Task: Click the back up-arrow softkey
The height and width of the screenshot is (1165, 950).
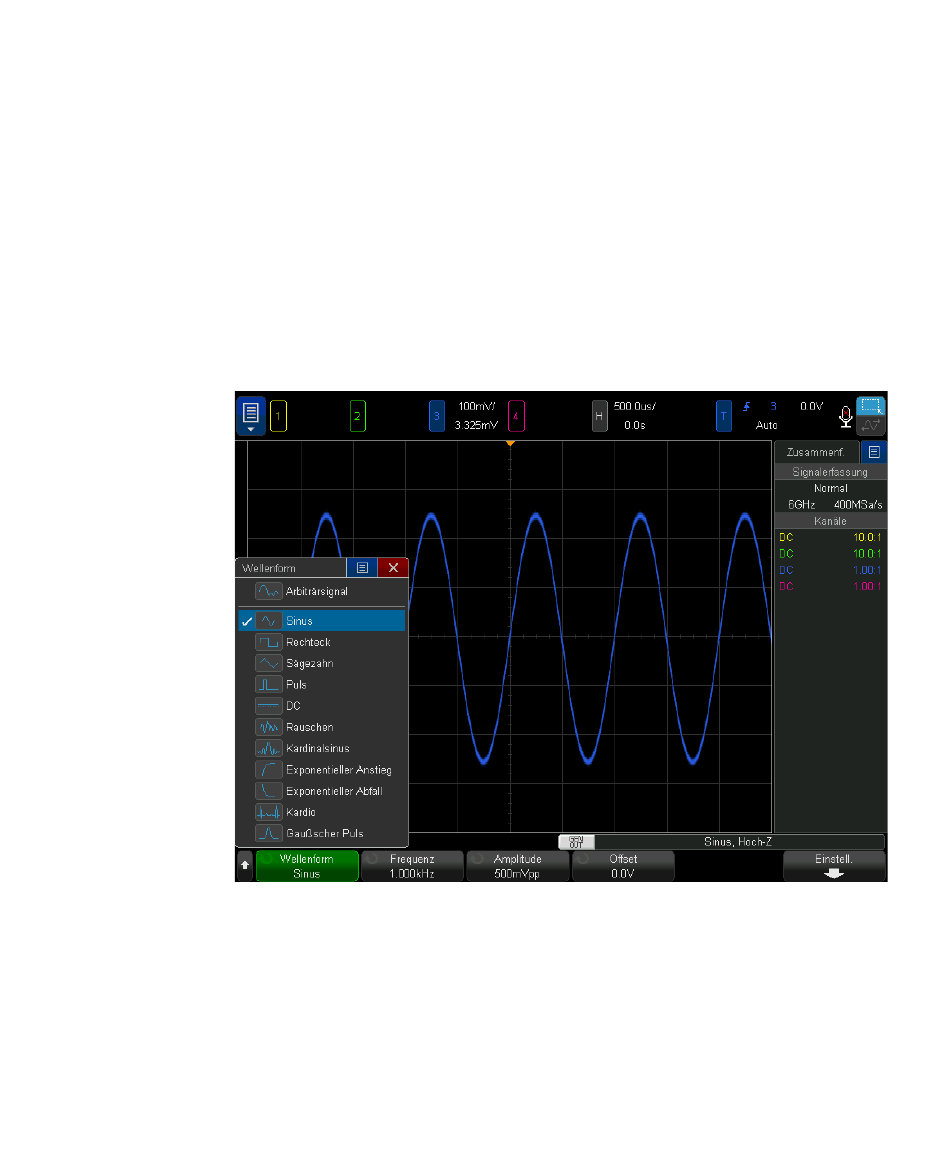Action: coord(245,866)
